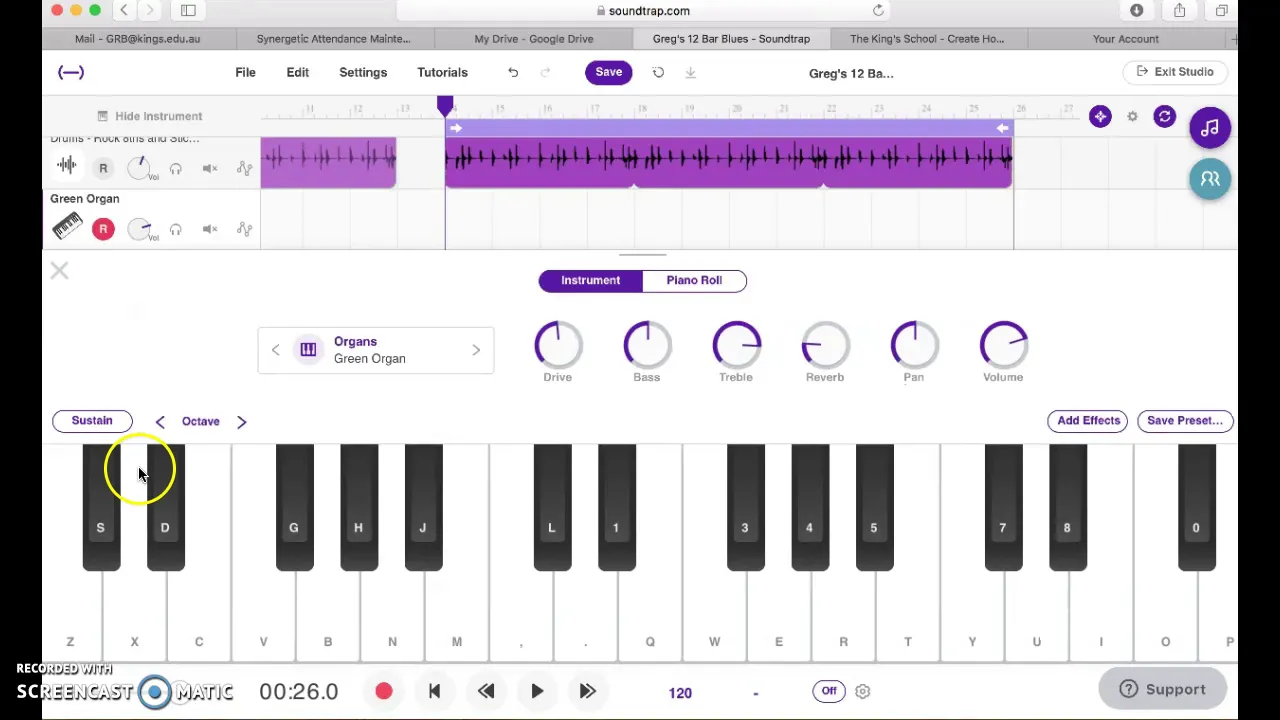Toggle the Sustain button
Viewport: 1280px width, 720px height.
(92, 421)
